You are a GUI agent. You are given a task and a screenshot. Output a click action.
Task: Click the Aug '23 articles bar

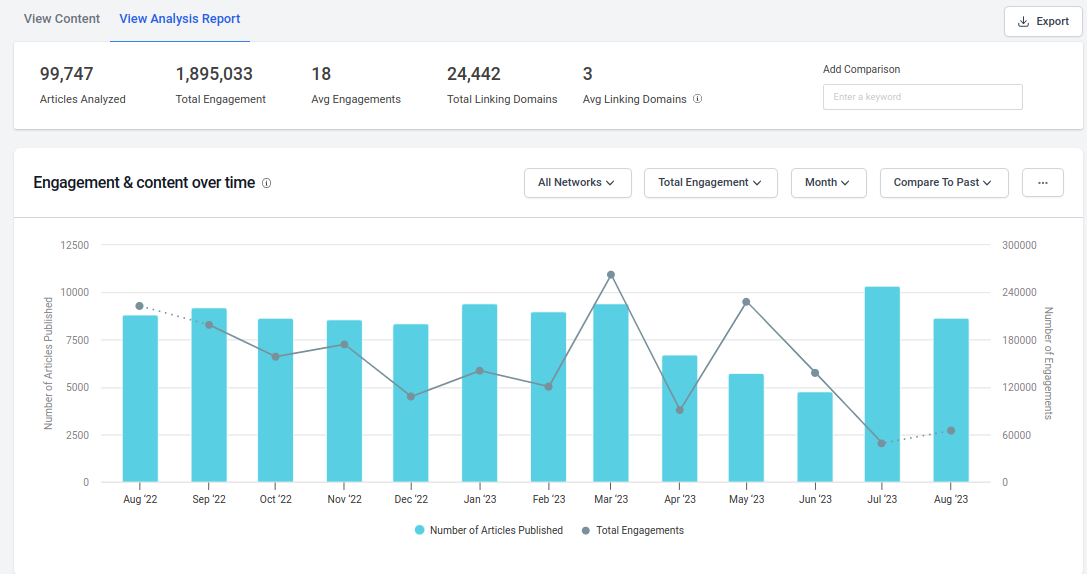(951, 401)
